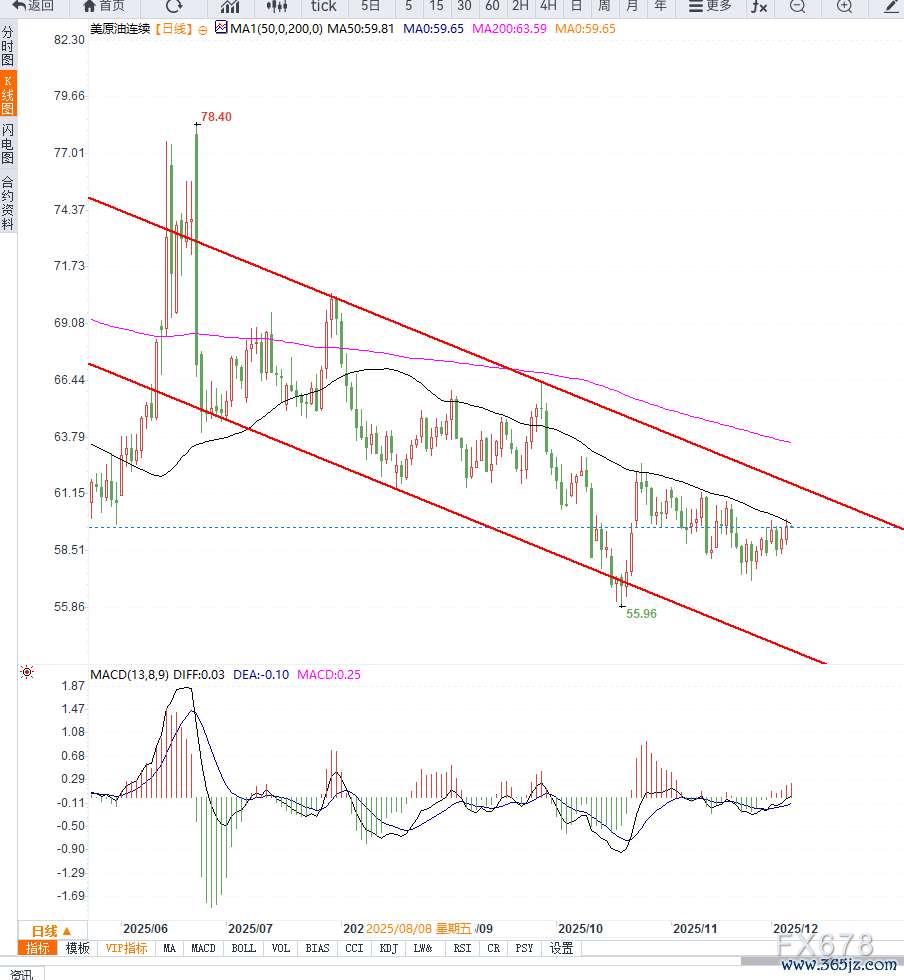Open the VIP指标 tab
The image size is (904, 980).
tap(126, 948)
